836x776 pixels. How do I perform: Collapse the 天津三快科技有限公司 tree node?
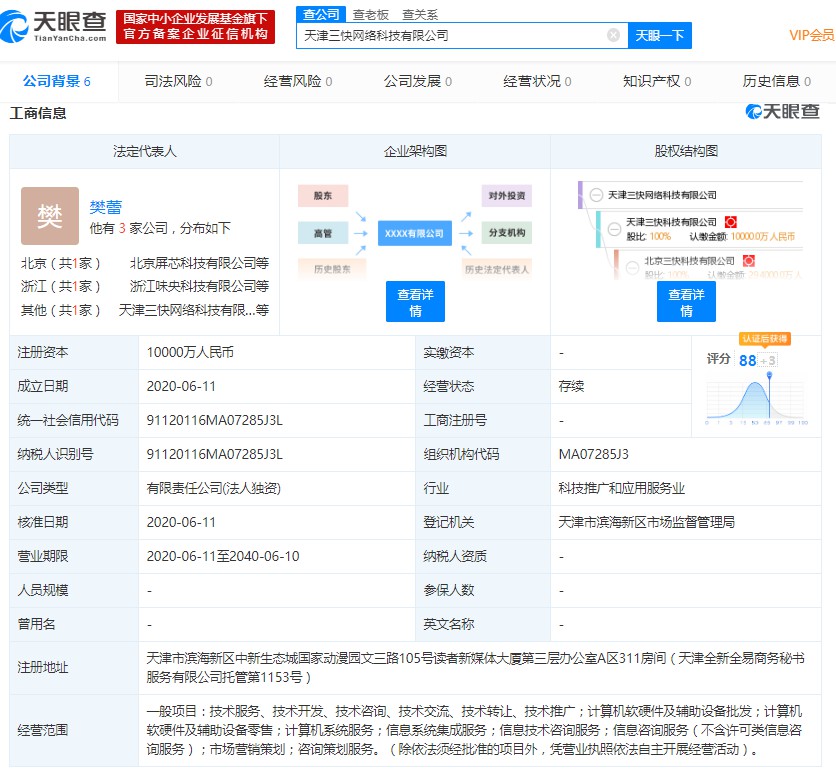(x=614, y=229)
